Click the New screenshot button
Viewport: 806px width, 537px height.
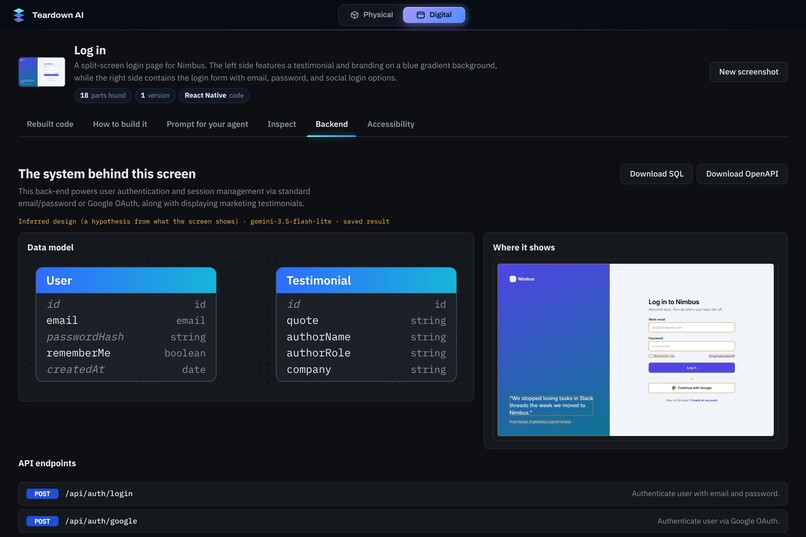click(748, 72)
